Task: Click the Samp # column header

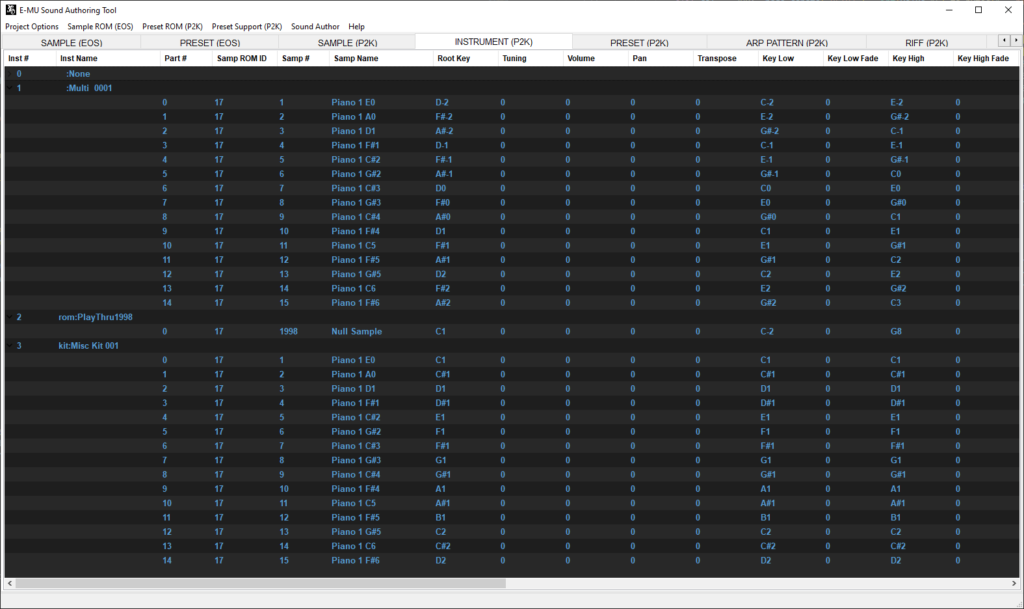Action: pos(304,58)
